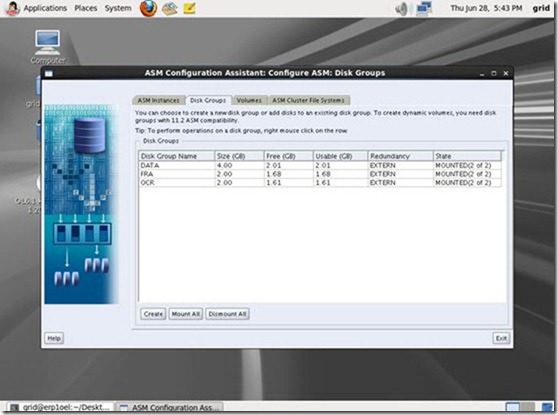Select the Disk Groups tab
Viewport: 558px width, 415px height.
click(208, 100)
